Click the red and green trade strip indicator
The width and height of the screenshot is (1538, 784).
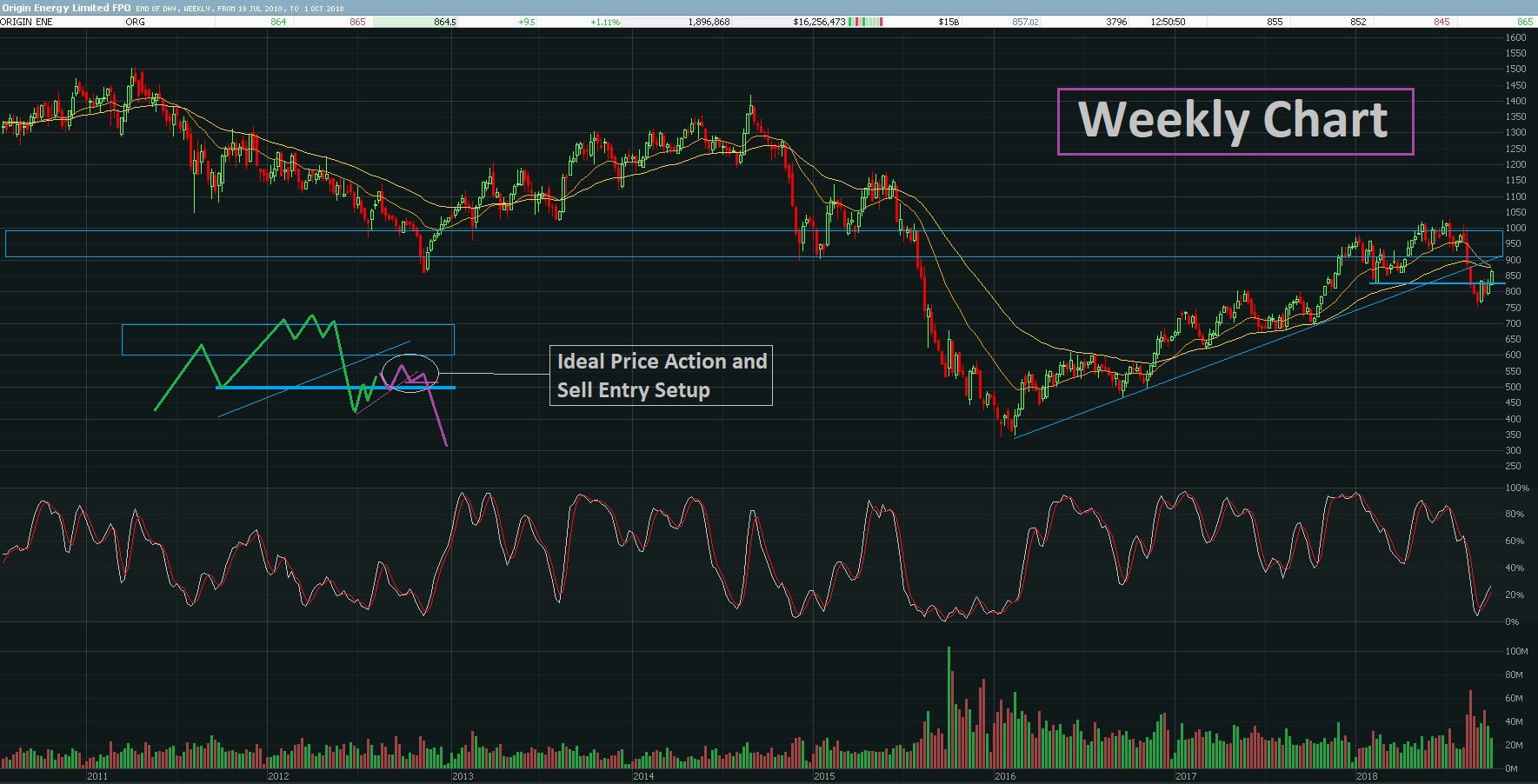click(867, 22)
